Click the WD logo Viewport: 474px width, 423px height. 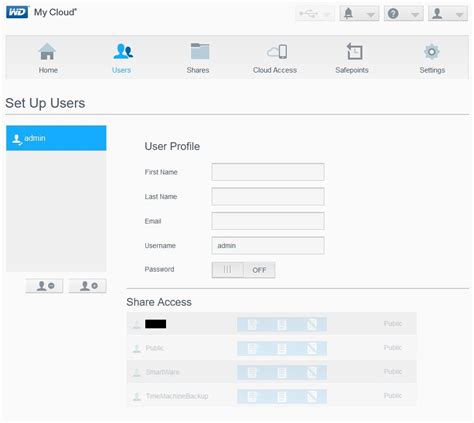[x=17, y=12]
